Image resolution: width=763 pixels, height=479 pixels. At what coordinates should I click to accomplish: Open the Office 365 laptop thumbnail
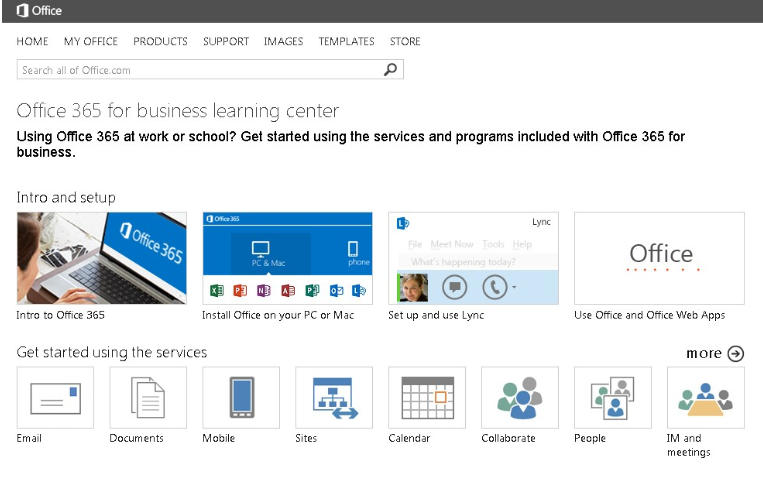[102, 258]
